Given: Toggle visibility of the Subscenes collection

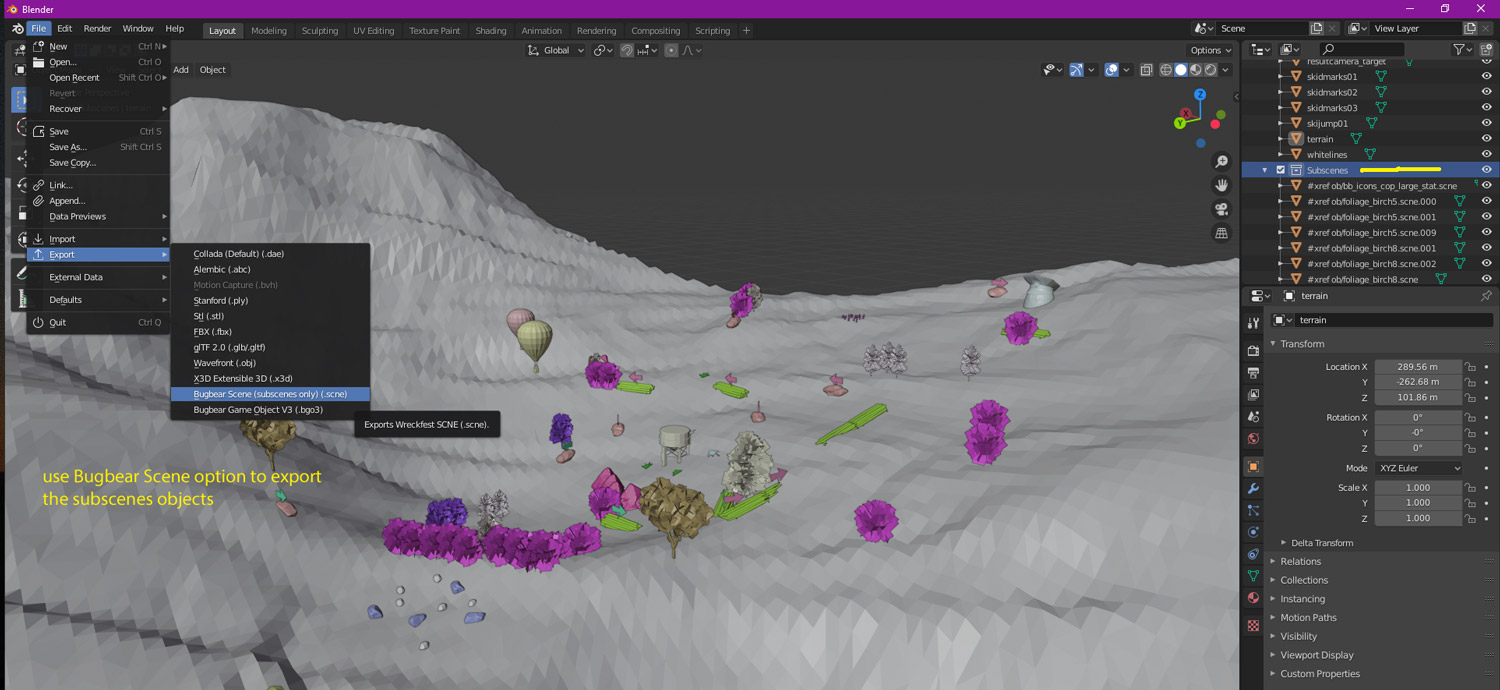Looking at the screenshot, I should coord(1486,170).
